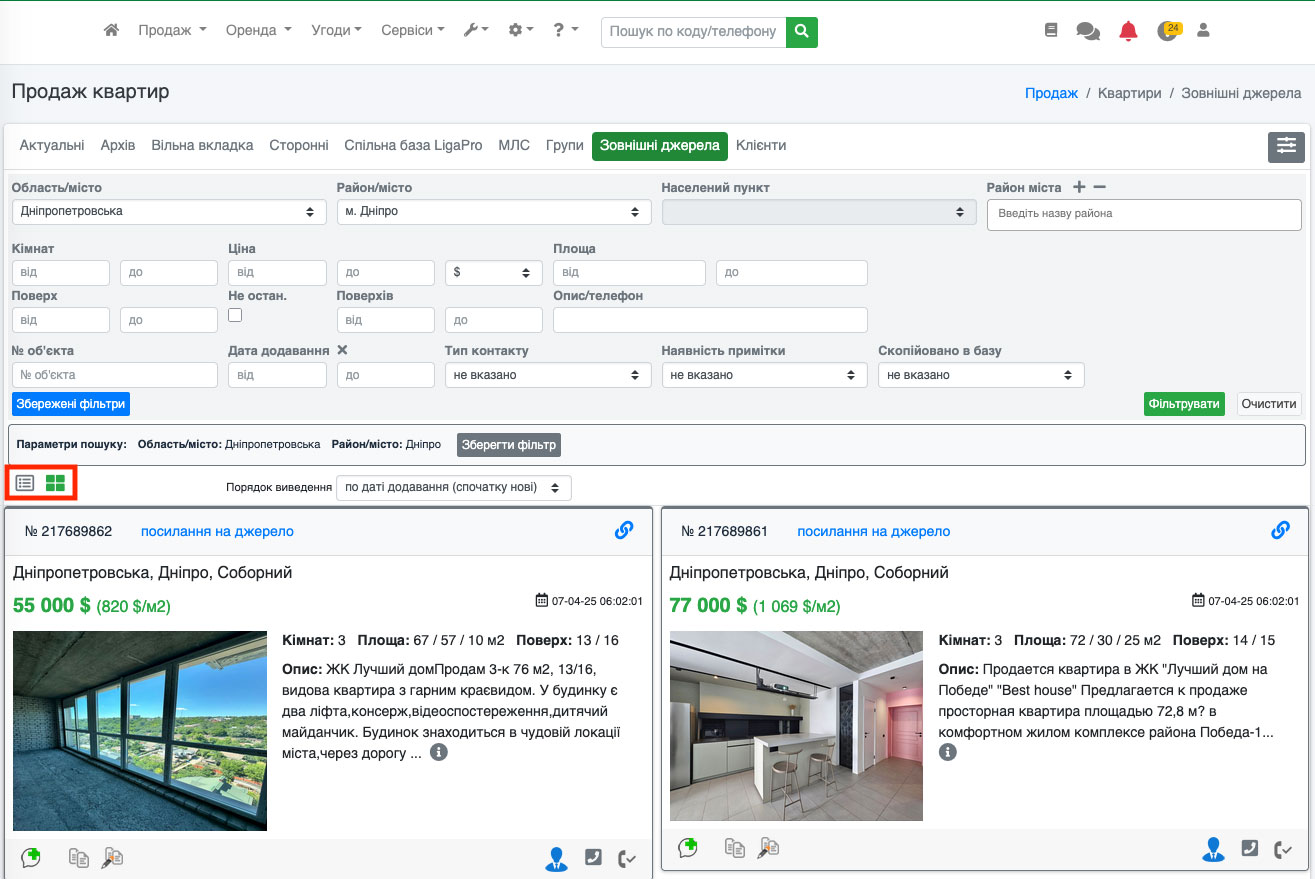Toggle the filter sliders panel button
The image size is (1315, 879).
1286,146
